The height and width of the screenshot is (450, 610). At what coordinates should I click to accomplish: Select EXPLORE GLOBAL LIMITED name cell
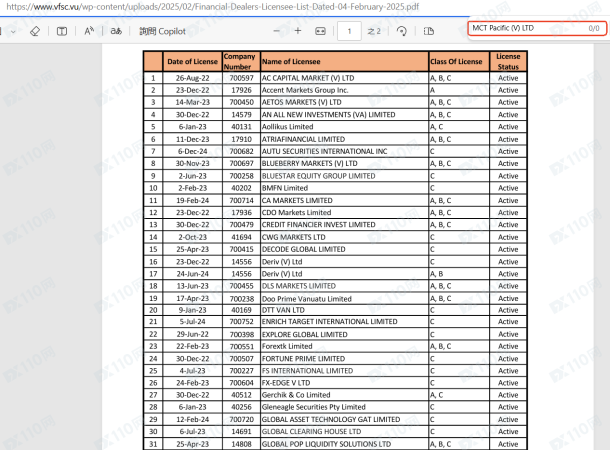click(344, 334)
